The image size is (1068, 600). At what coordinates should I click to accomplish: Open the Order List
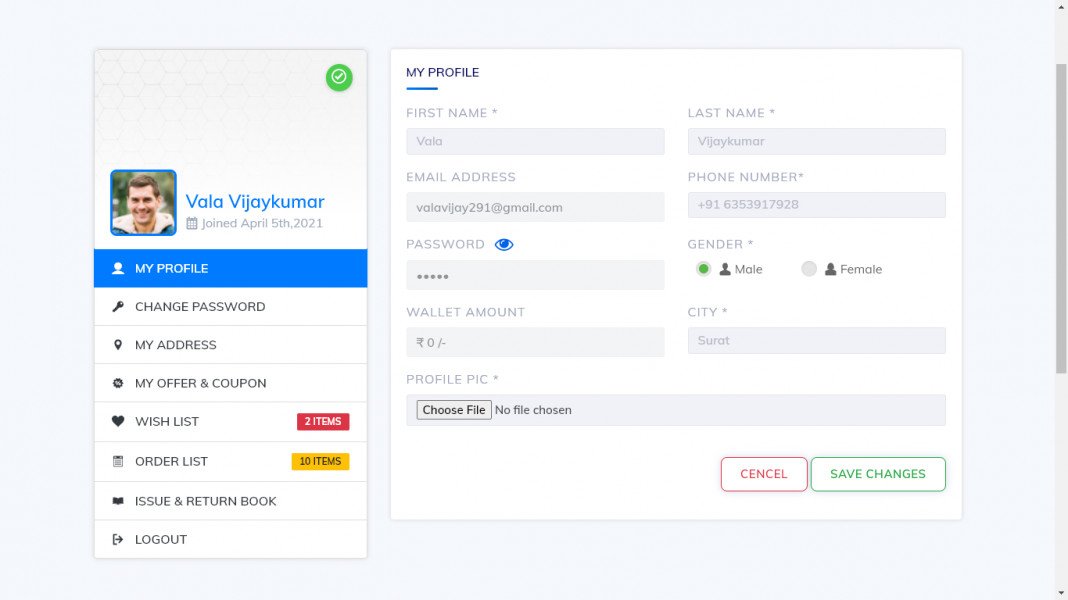(x=230, y=461)
